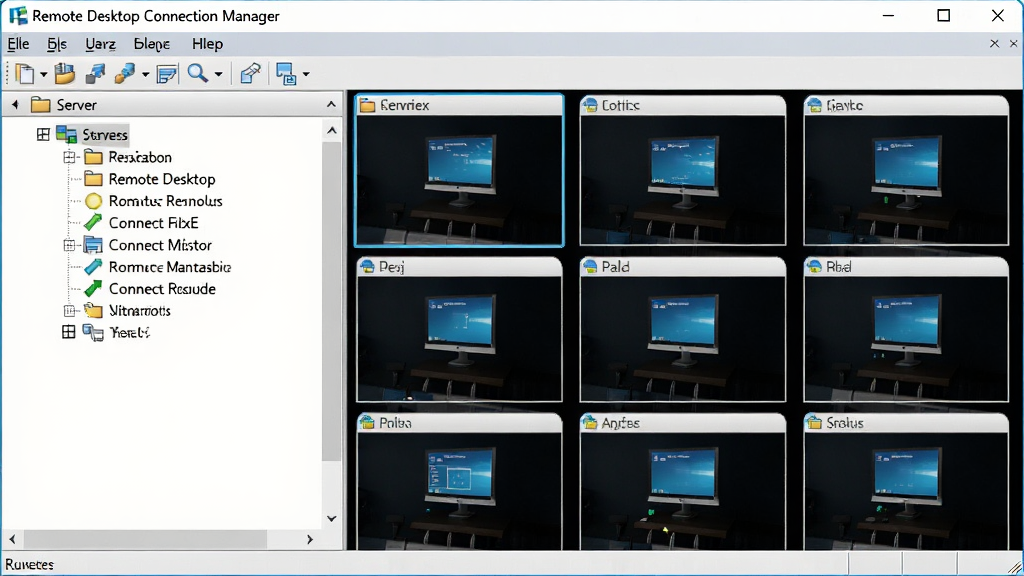Select the Vitnamotts folder icon

click(x=93, y=310)
